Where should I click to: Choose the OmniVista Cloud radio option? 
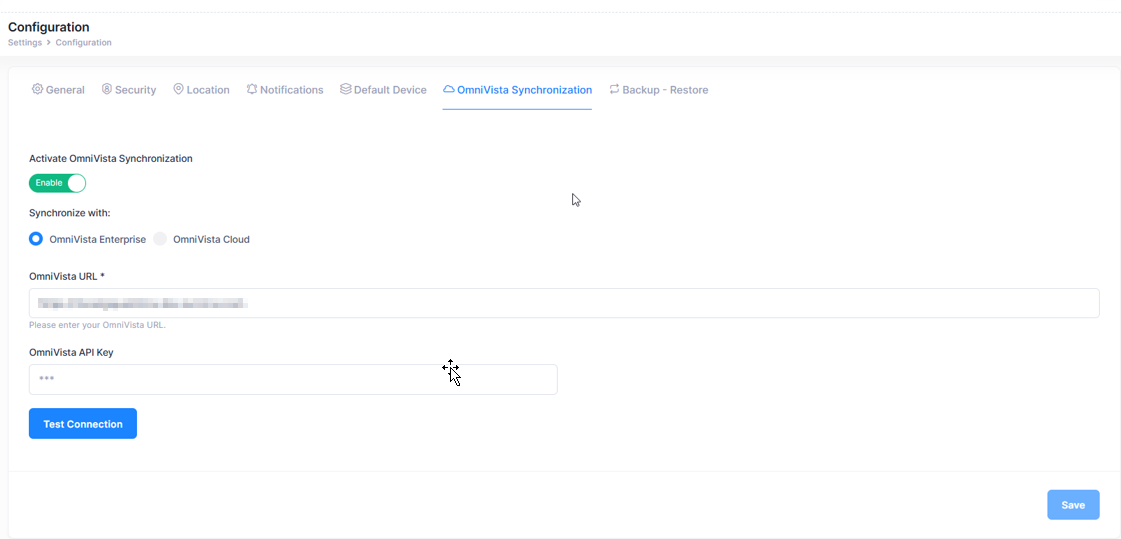pyautogui.click(x=160, y=239)
